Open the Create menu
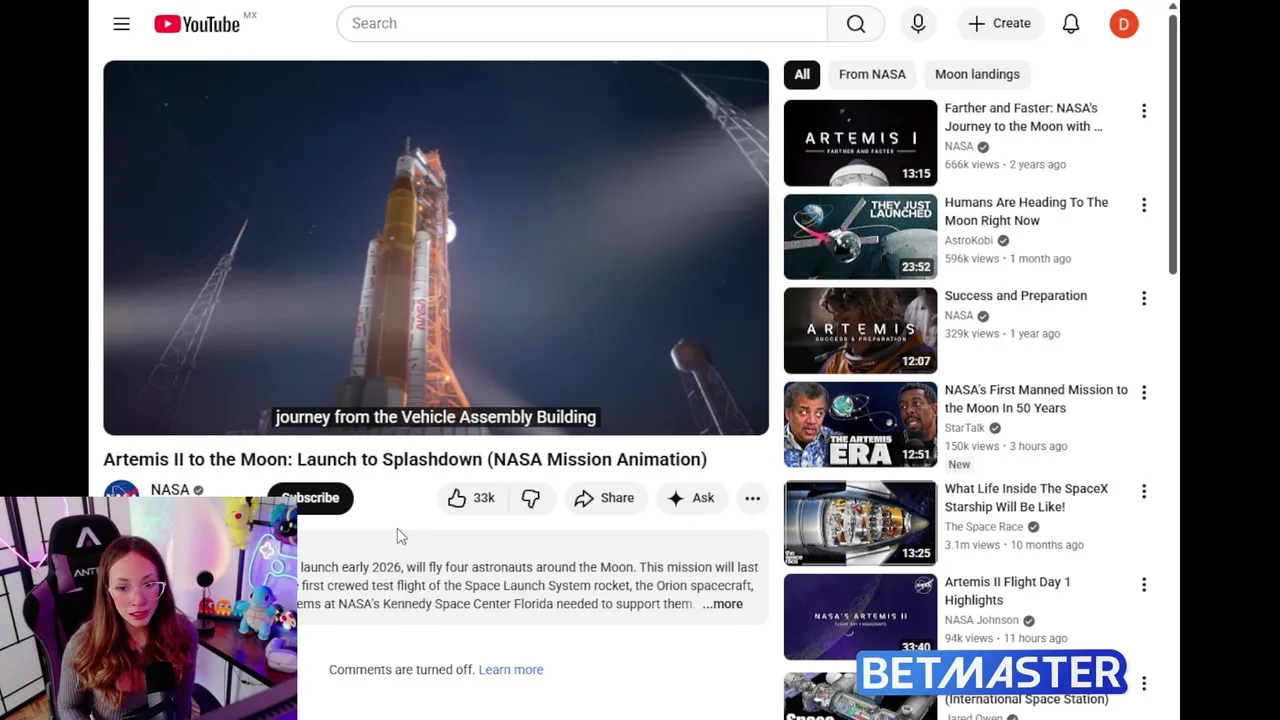The height and width of the screenshot is (720, 1280). pyautogui.click(x=999, y=24)
